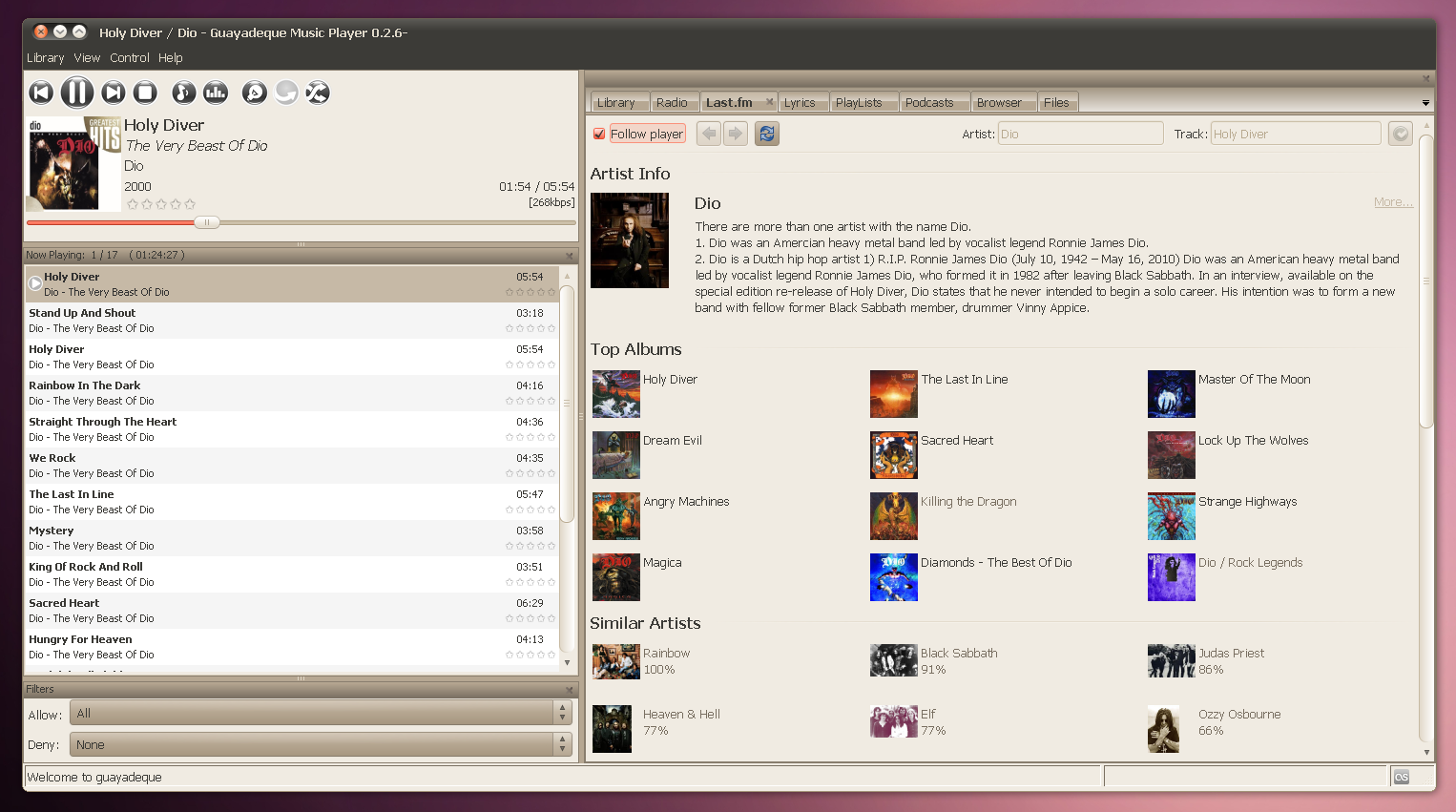
Task: Open the Black Sabbath similar artist link
Action: pos(959,654)
